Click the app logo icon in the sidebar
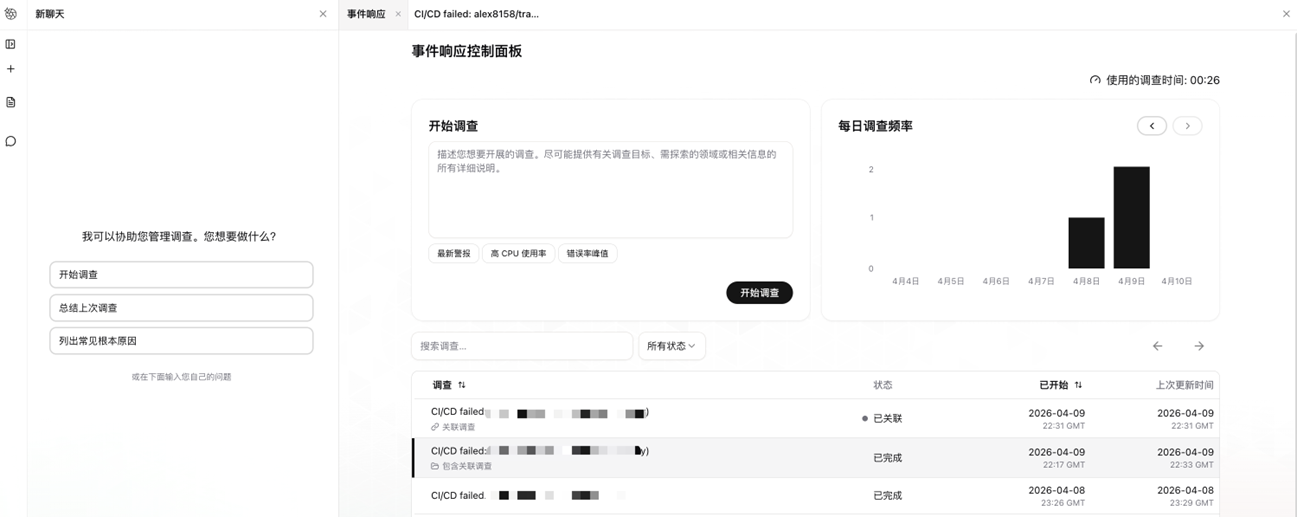Image resolution: width=1297 pixels, height=517 pixels. click(11, 14)
